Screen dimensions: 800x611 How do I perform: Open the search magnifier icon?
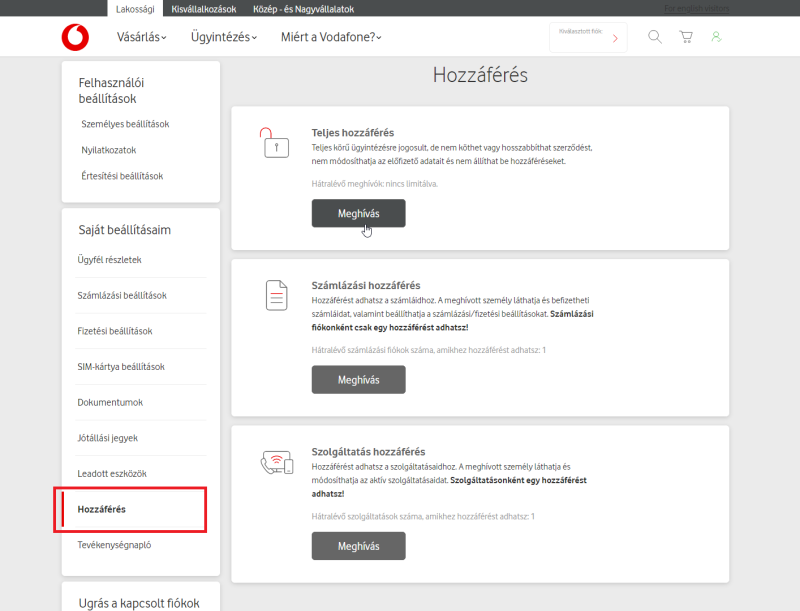pos(655,37)
